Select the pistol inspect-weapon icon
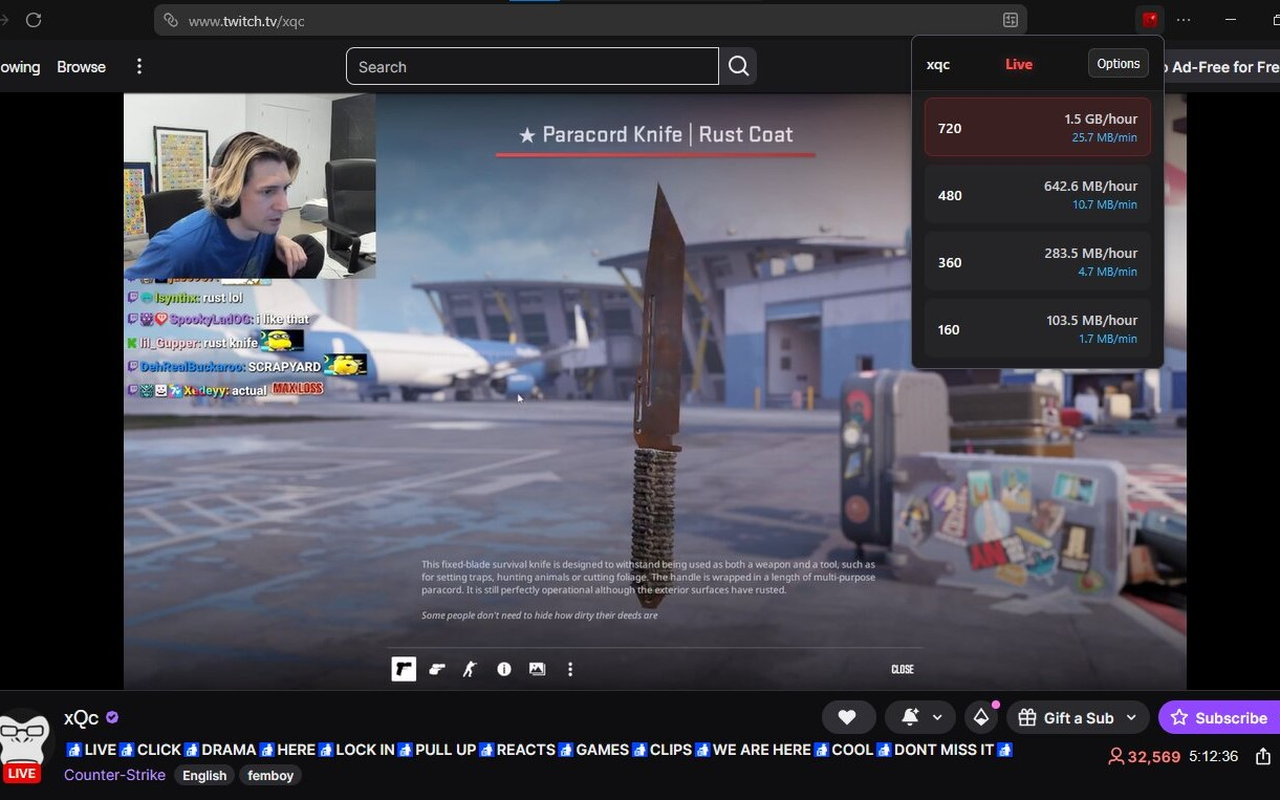This screenshot has height=800, width=1280. (x=403, y=669)
